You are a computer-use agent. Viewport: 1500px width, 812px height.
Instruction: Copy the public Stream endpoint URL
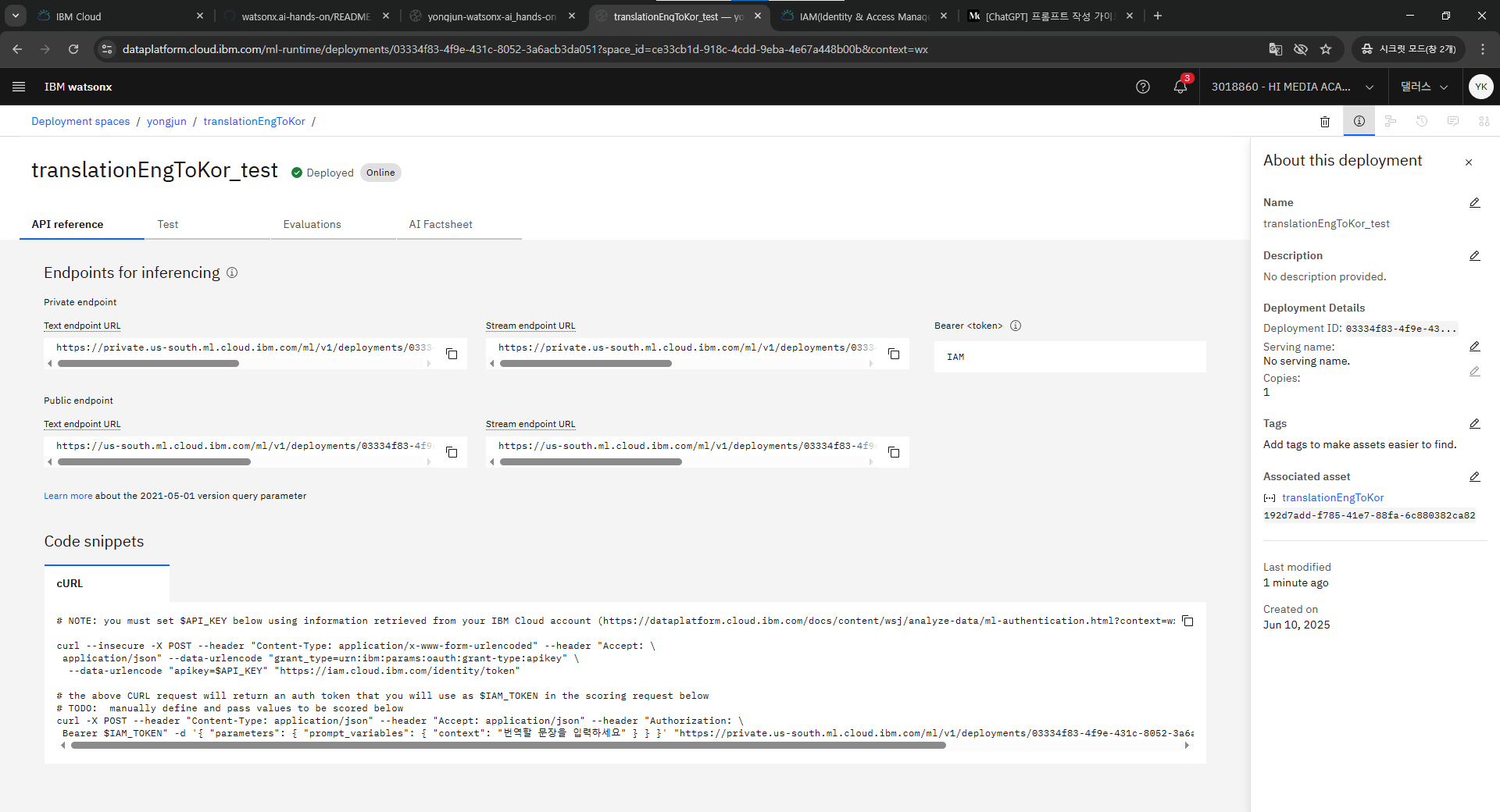coord(894,452)
